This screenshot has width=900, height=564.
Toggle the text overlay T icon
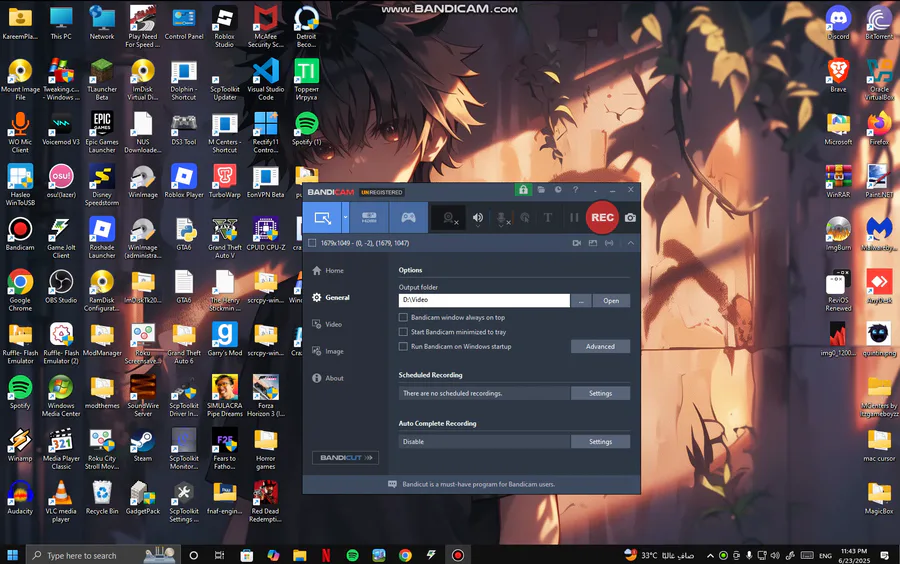pos(548,217)
